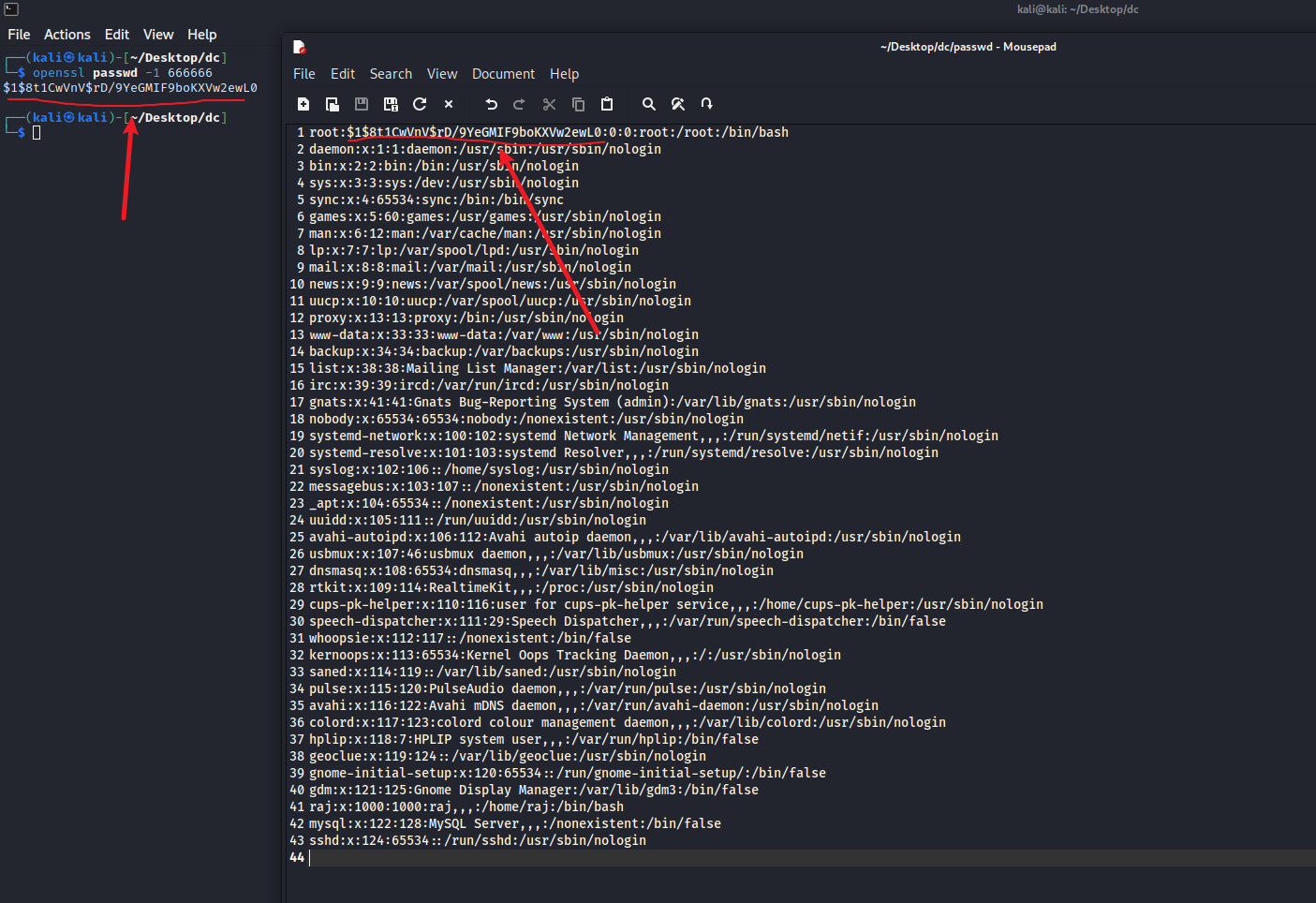Open terminal View menu
Screen dimensions: 1316x903
point(158,35)
